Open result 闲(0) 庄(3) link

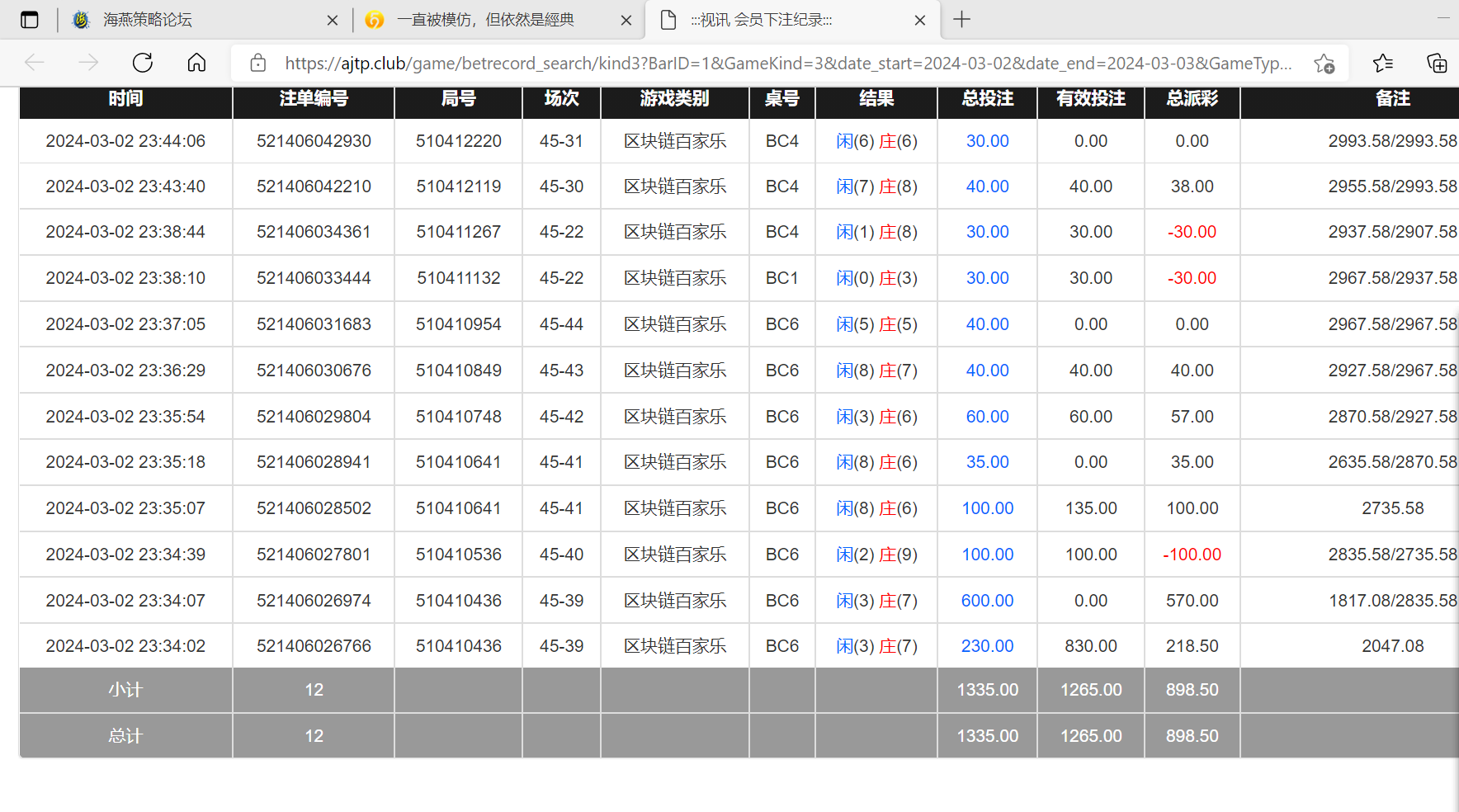[876, 278]
